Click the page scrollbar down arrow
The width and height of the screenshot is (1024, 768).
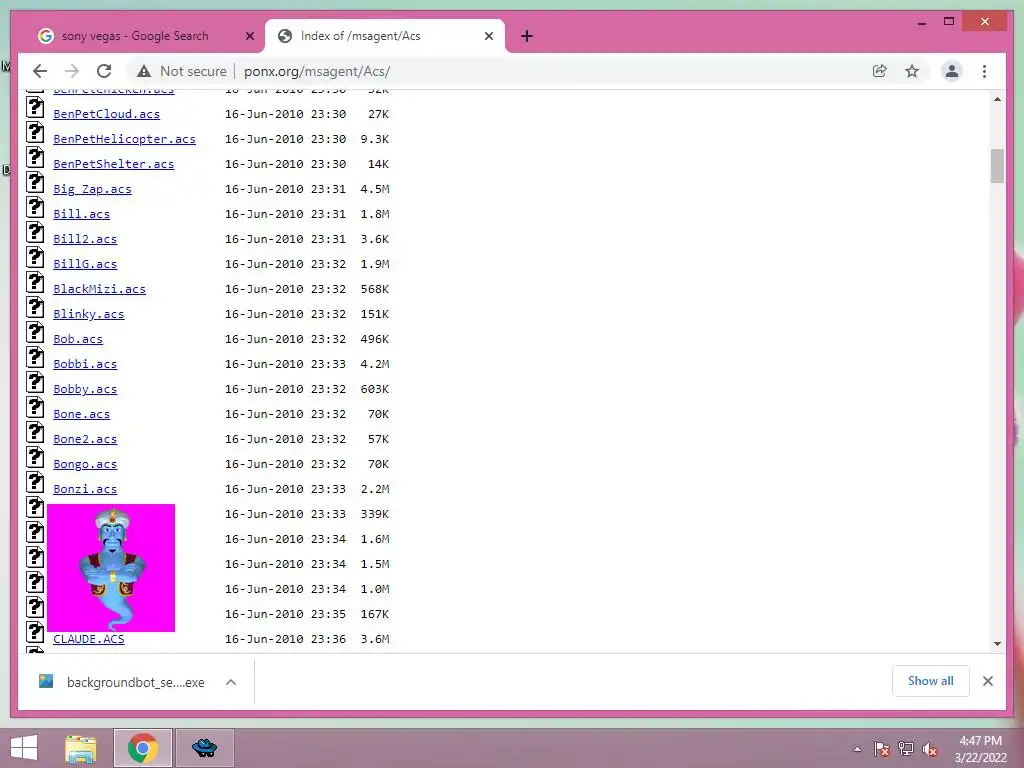pyautogui.click(x=997, y=643)
